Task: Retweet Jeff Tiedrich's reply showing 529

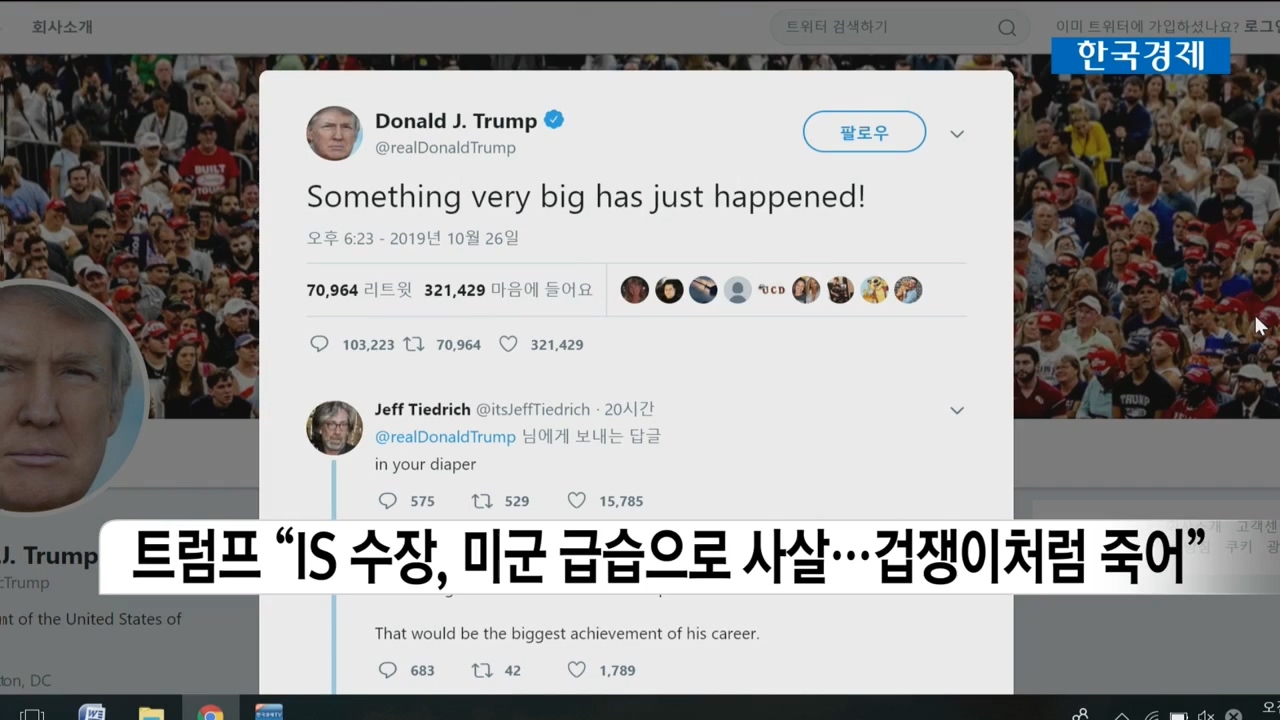Action: pos(482,500)
